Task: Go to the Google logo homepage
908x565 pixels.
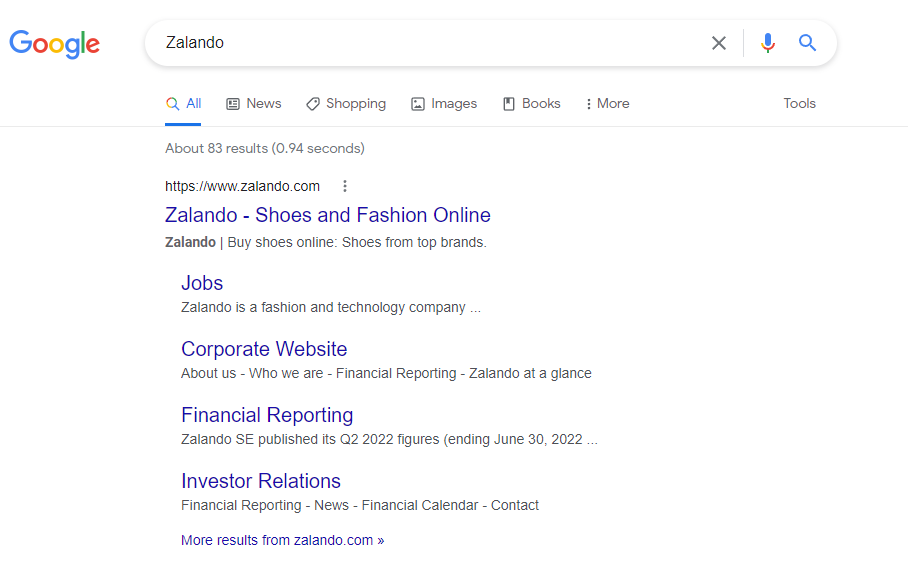Action: coord(54,44)
